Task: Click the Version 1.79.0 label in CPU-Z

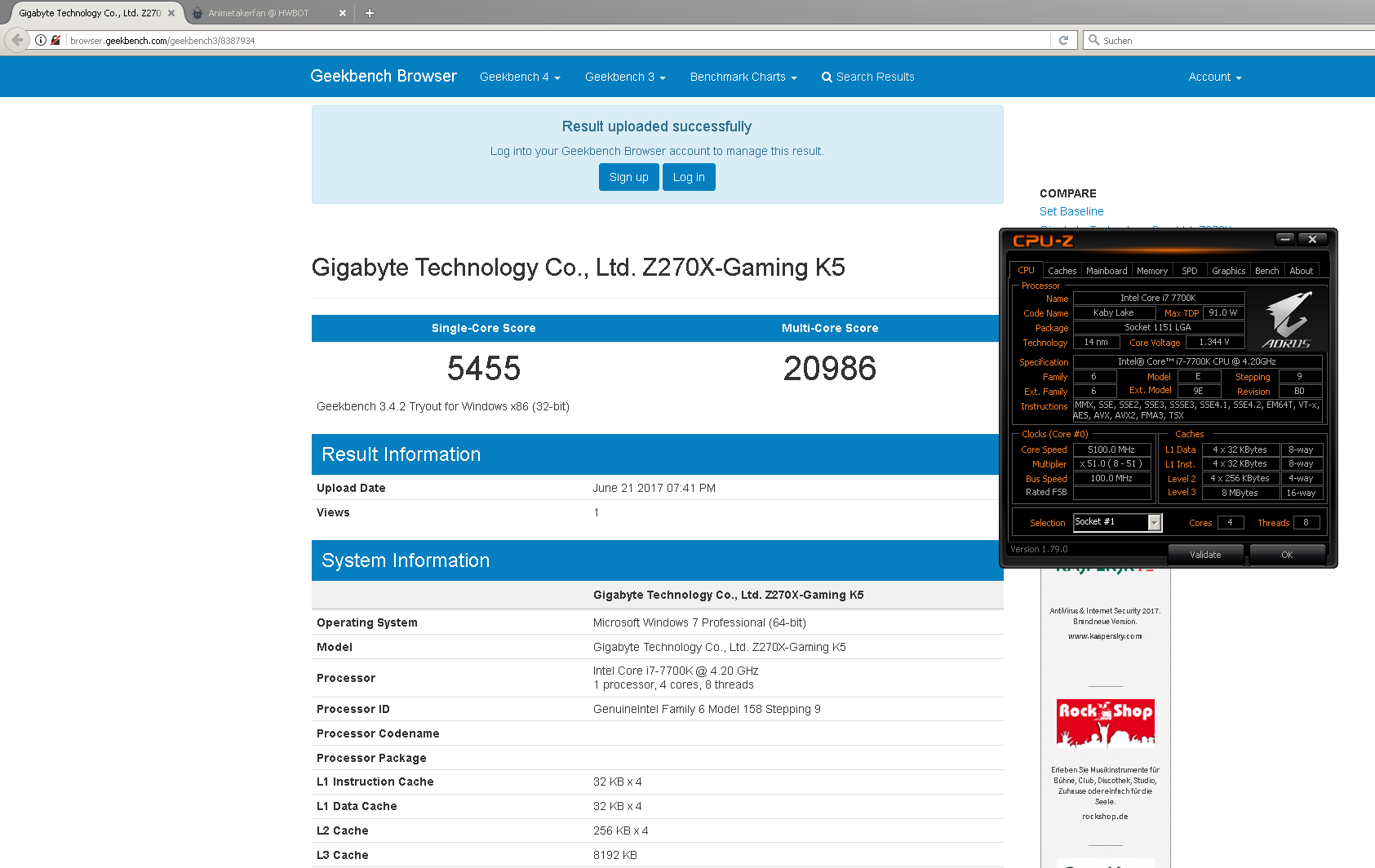Action: (1039, 549)
